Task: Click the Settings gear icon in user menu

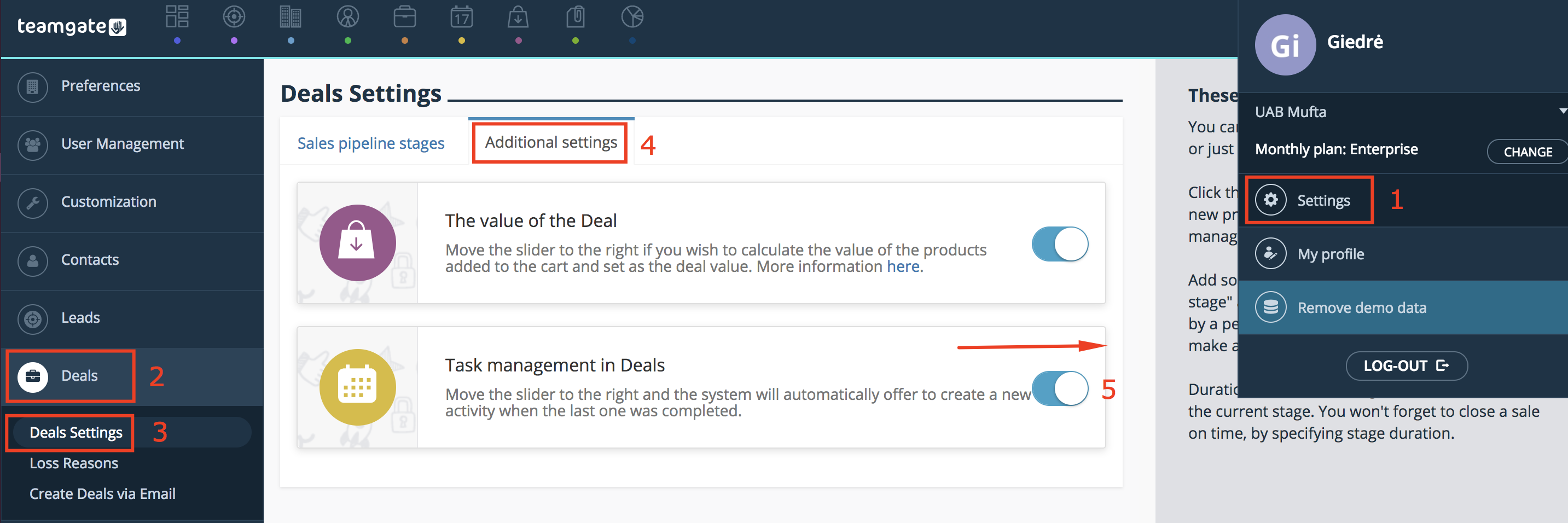Action: pos(1270,200)
